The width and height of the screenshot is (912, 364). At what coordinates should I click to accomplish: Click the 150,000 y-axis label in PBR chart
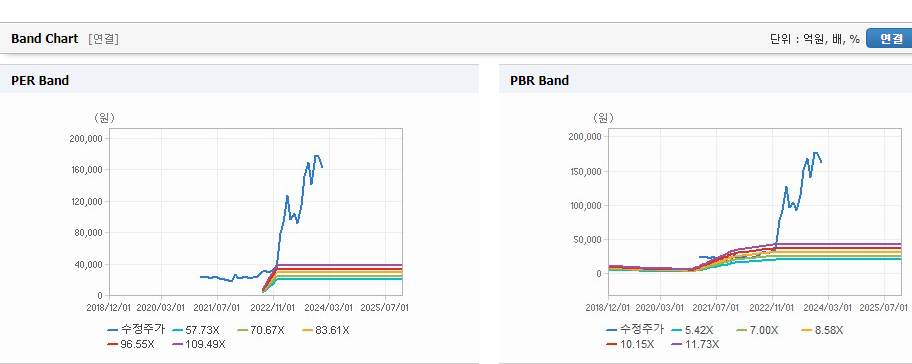[585, 172]
